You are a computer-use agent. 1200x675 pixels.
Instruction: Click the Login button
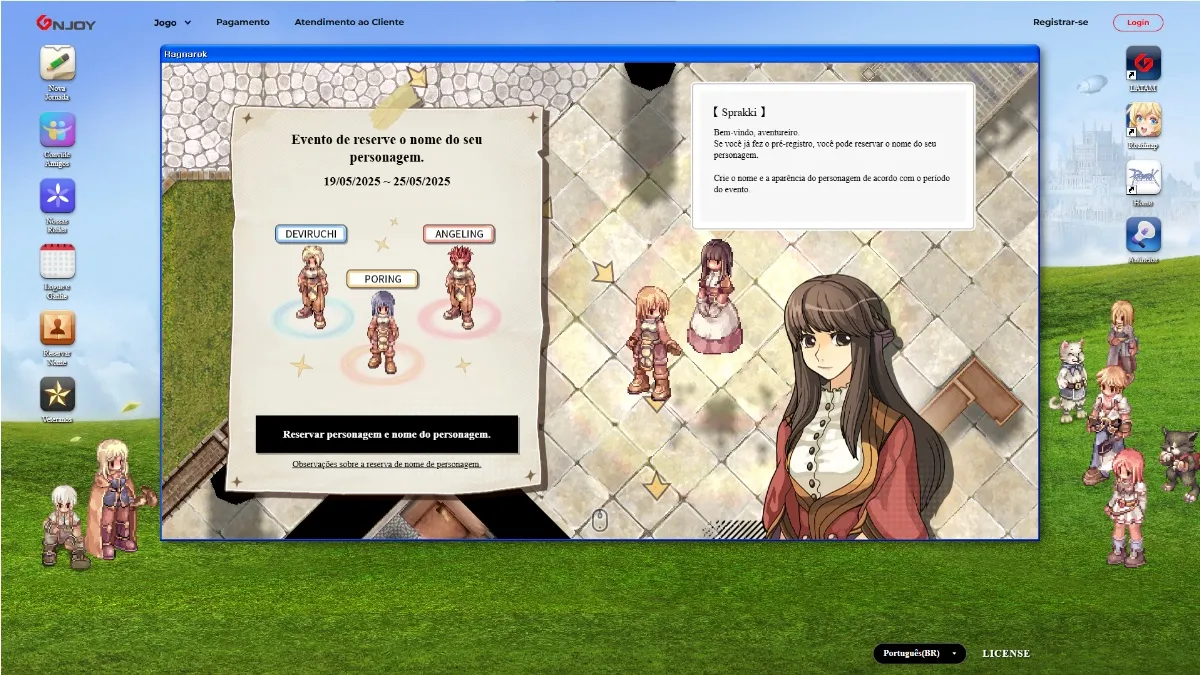click(x=1138, y=22)
